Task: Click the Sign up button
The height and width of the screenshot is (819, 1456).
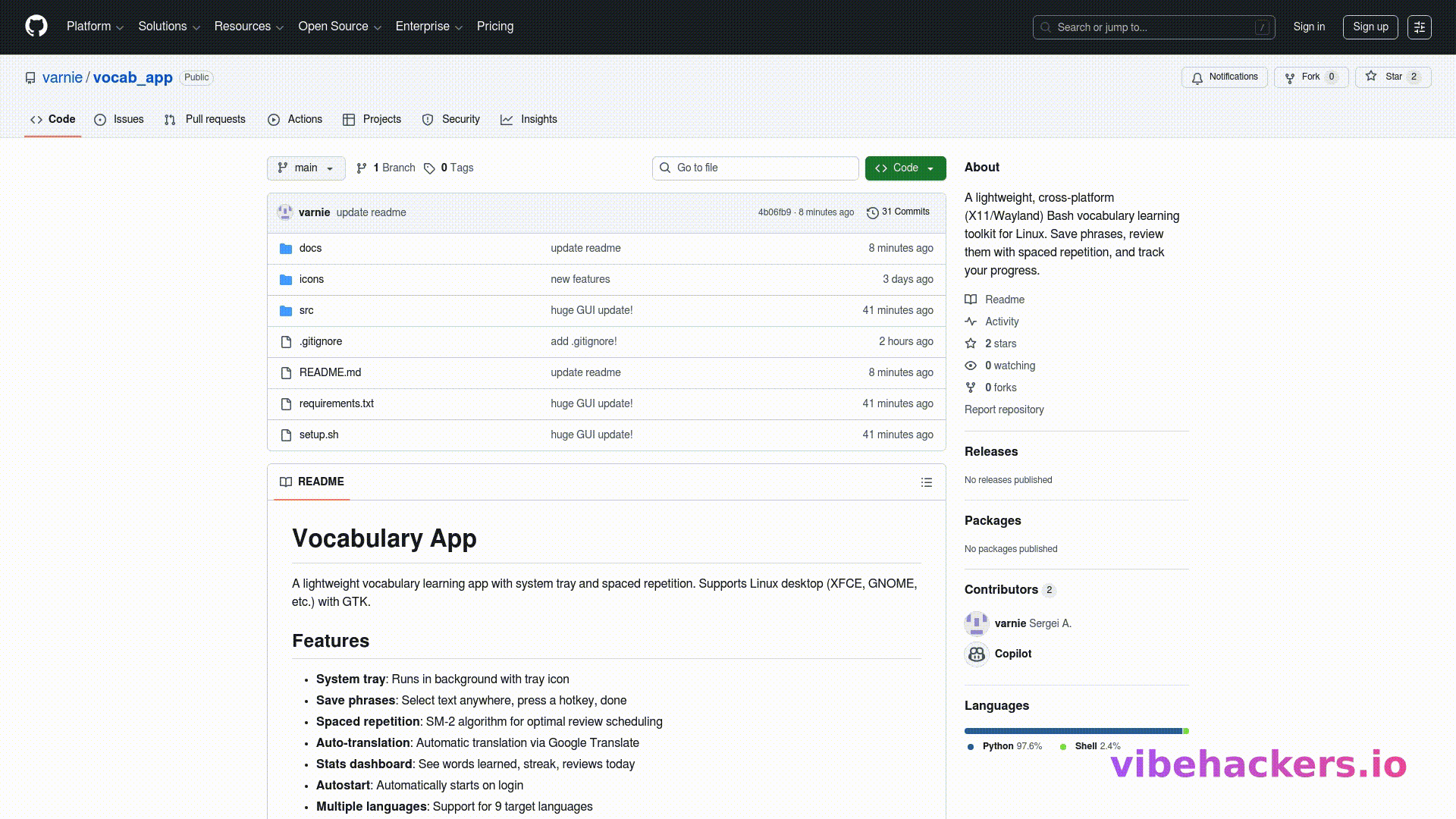Action: (1370, 27)
